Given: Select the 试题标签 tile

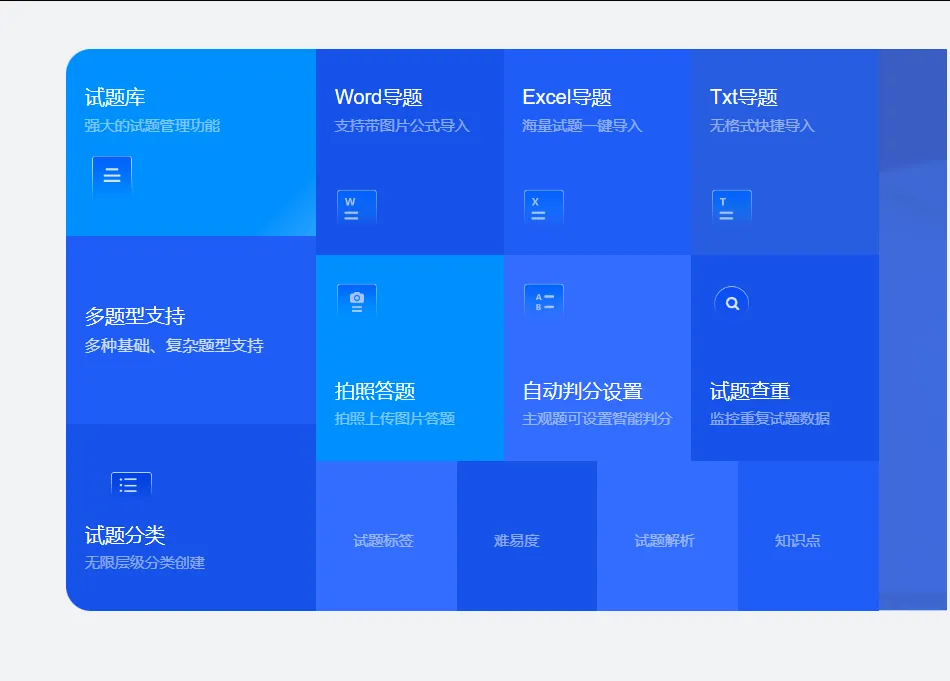Looking at the screenshot, I should click(384, 540).
